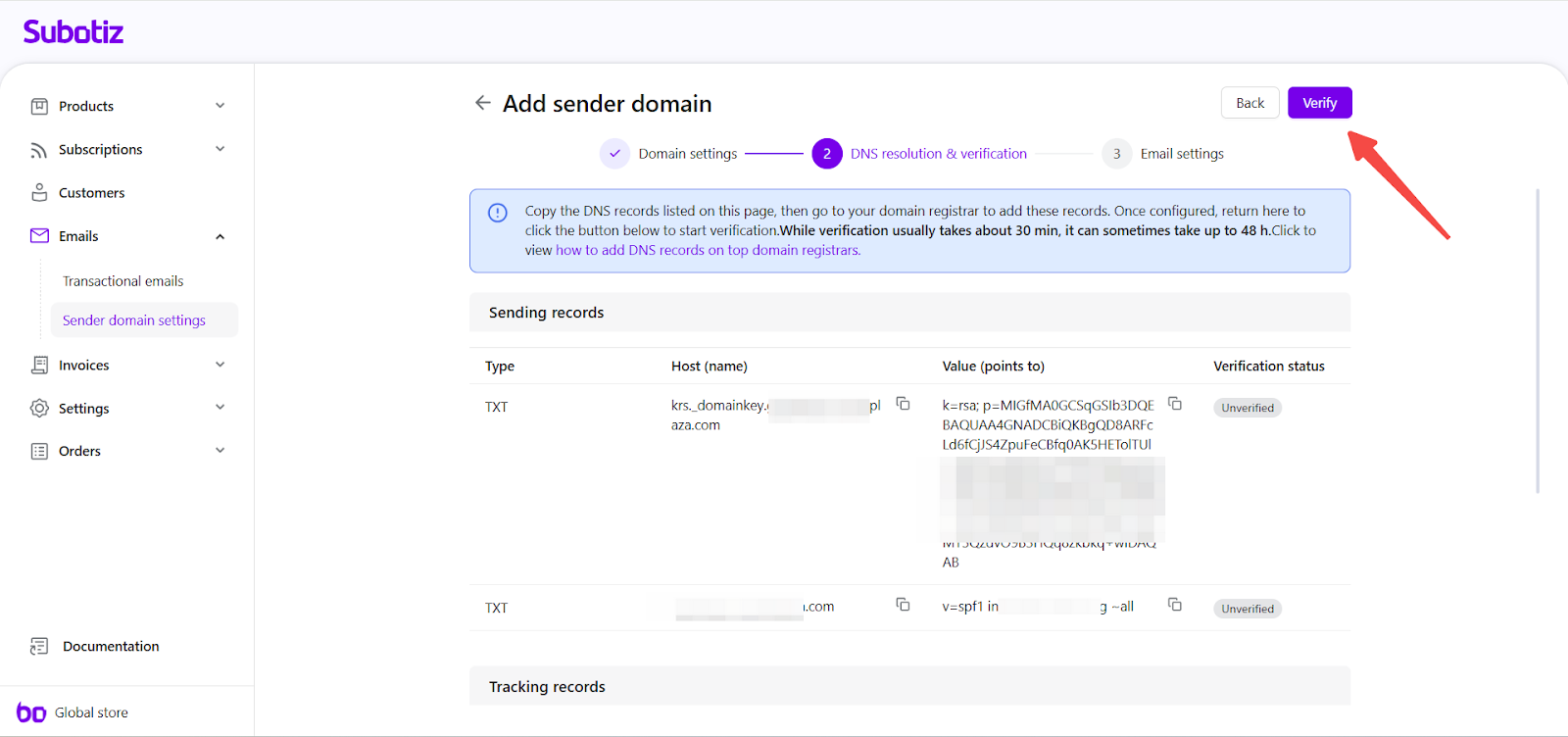Copy the DKIM record value

point(1174,404)
